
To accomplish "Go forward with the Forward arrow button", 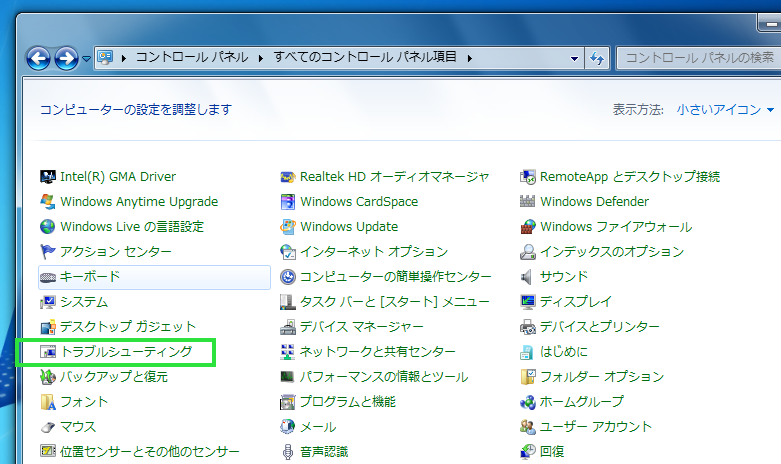I will (66, 58).
